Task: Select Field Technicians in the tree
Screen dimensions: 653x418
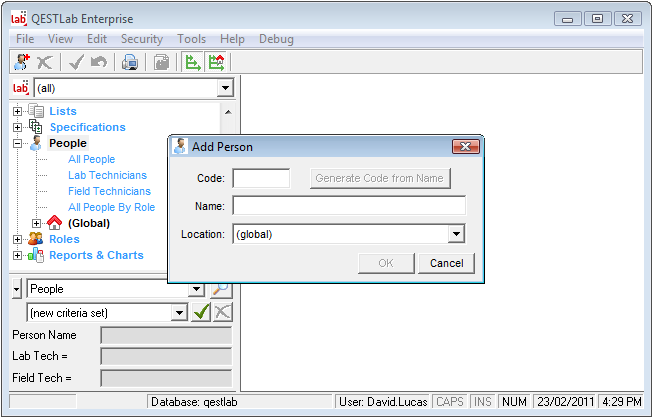Action: [110, 191]
